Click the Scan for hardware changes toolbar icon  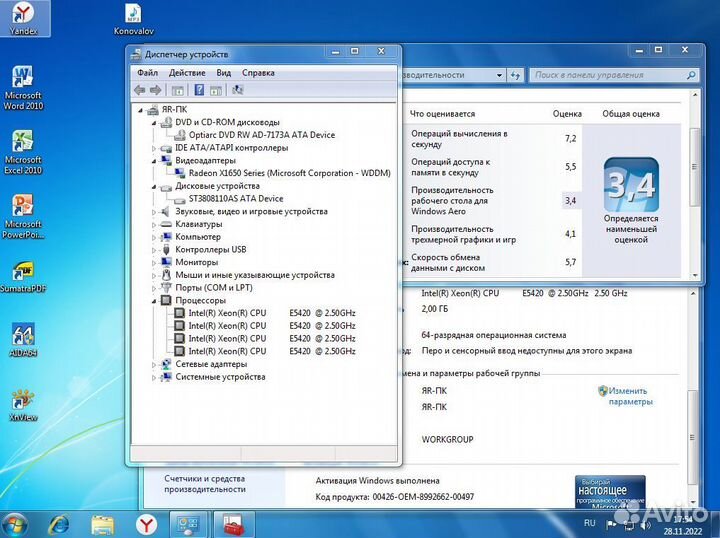(x=237, y=90)
